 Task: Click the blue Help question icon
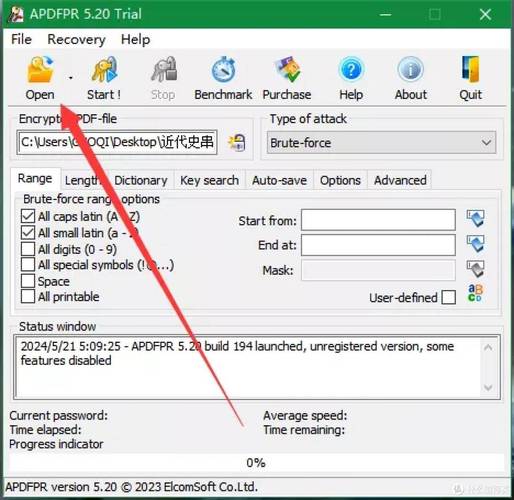tap(351, 69)
